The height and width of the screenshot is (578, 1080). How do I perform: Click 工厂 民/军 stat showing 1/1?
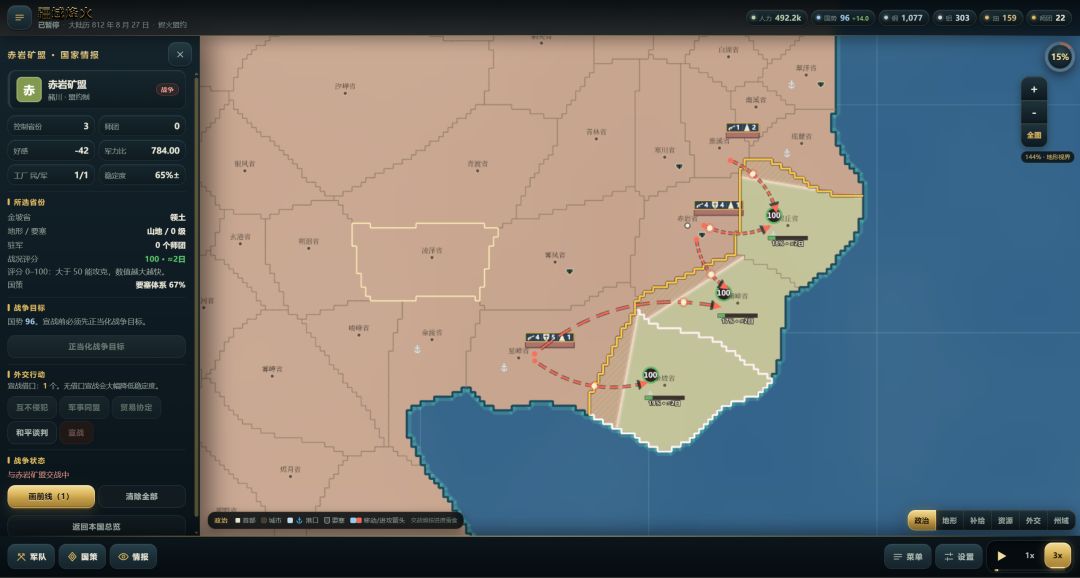51,175
